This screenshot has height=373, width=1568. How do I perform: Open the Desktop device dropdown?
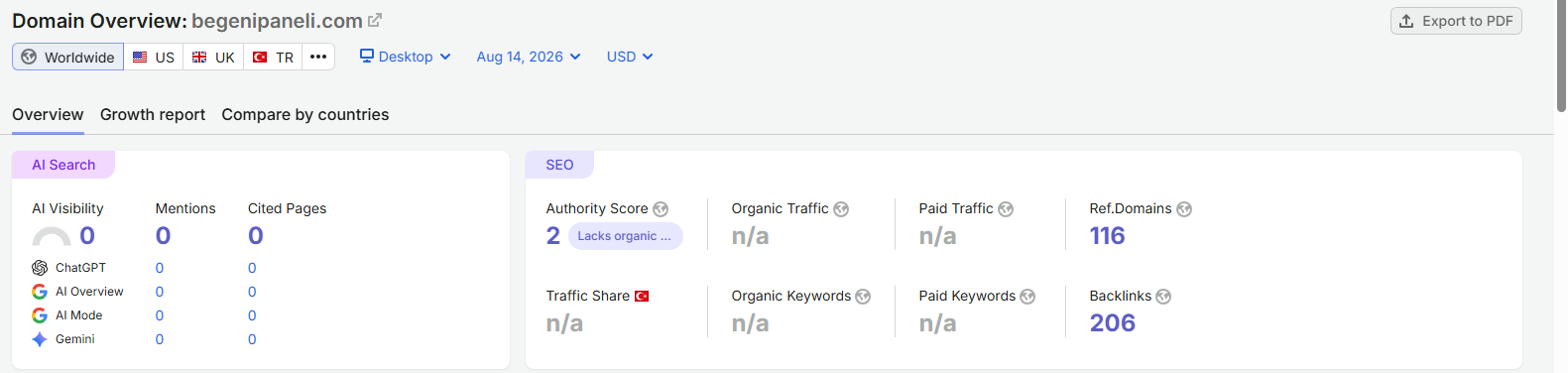tap(405, 57)
